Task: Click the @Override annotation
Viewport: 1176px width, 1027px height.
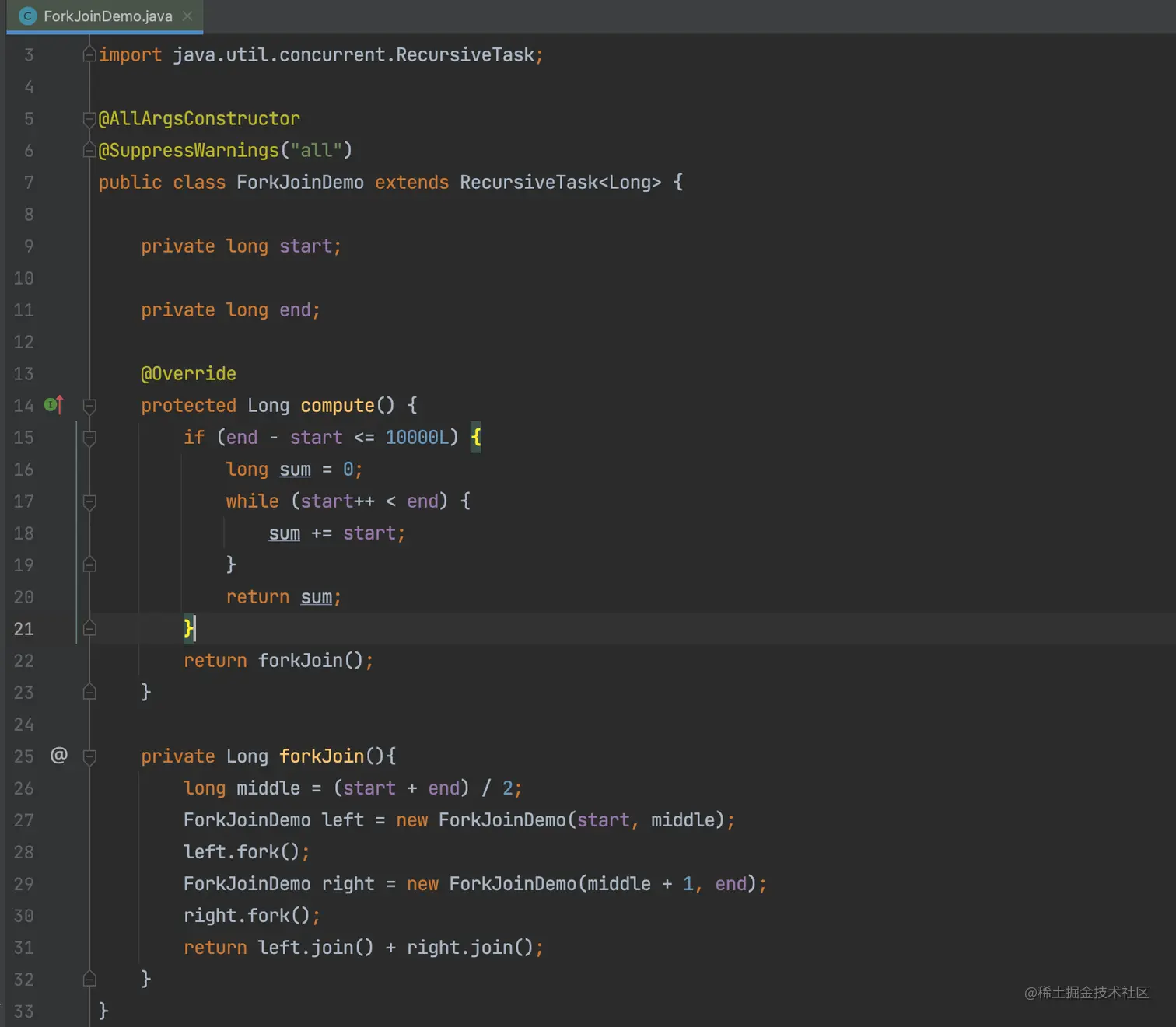Action: (x=188, y=374)
